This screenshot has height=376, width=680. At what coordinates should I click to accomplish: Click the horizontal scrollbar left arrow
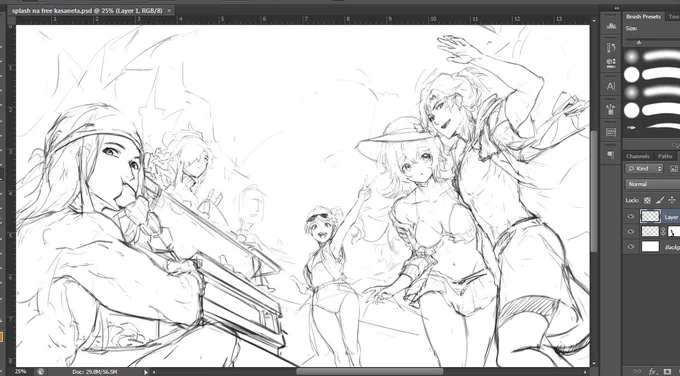point(154,372)
